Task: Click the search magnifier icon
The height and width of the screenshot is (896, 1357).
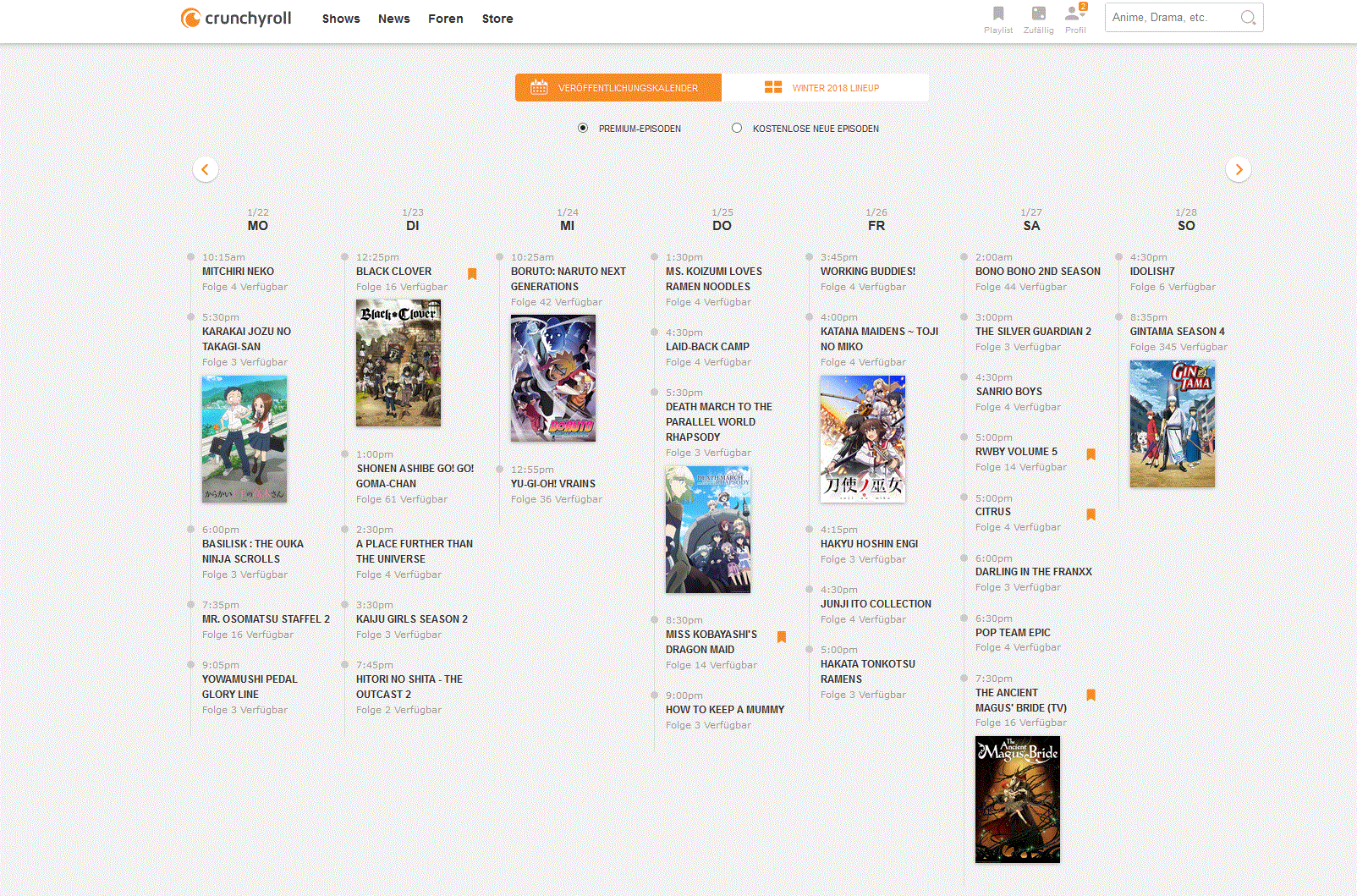Action: coord(1248,18)
